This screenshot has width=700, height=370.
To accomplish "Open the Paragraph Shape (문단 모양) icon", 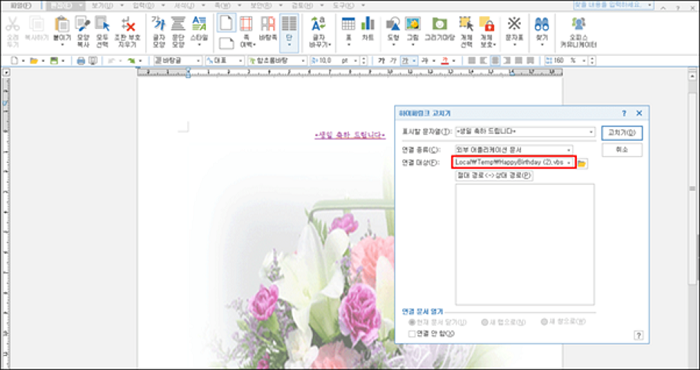I will coord(178,24).
